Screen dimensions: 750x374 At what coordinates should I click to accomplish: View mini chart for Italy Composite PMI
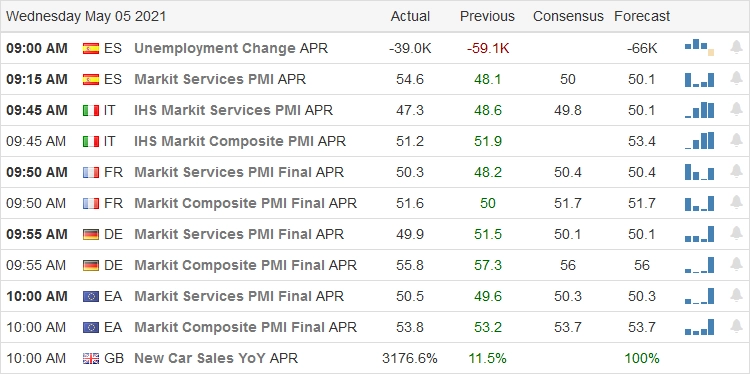pyautogui.click(x=699, y=141)
